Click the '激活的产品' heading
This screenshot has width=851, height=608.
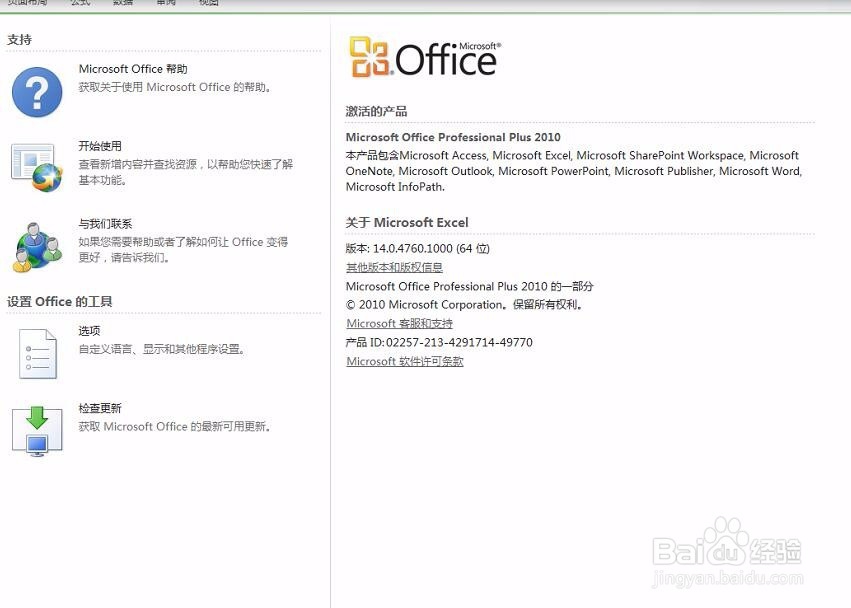pos(376,111)
